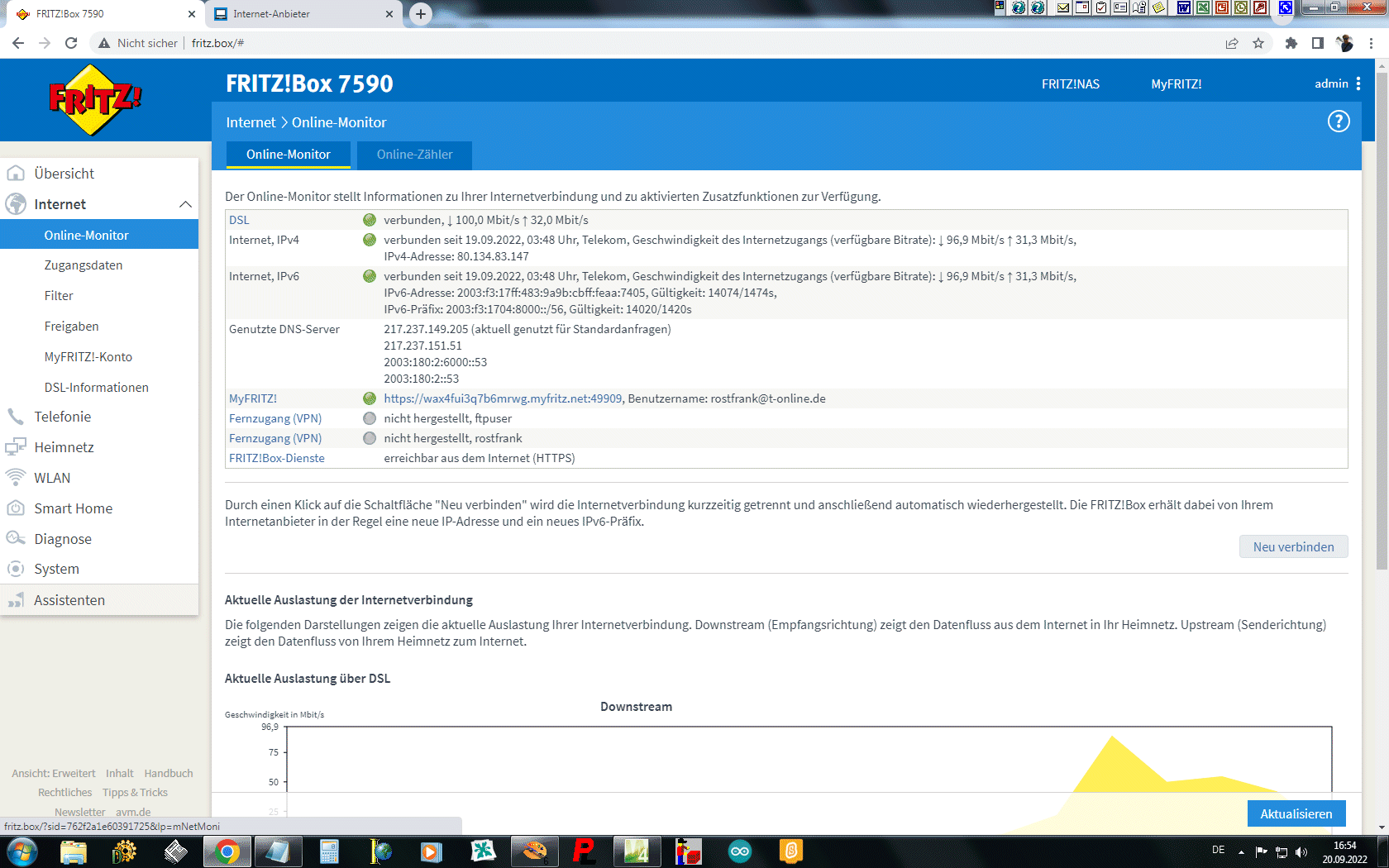Bookmark this page with the star icon
This screenshot has height=868, width=1389.
[1258, 43]
